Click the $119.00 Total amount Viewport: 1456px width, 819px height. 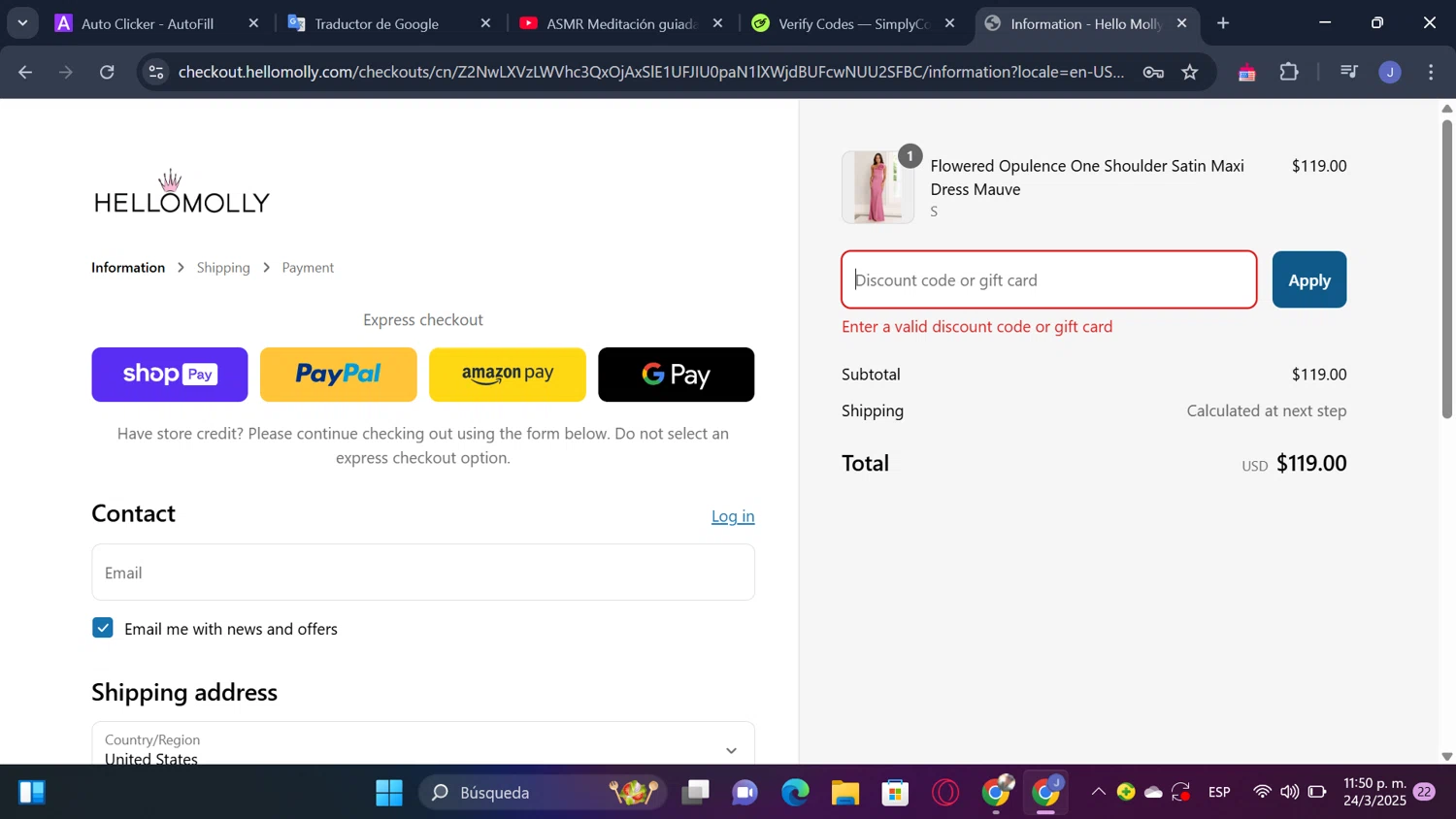point(1311,463)
